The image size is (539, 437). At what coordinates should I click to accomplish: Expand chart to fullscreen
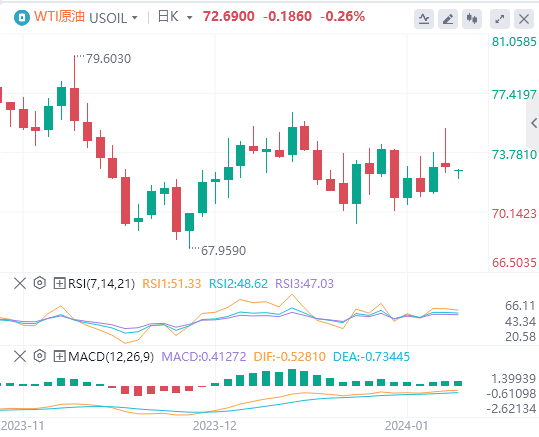(499, 19)
